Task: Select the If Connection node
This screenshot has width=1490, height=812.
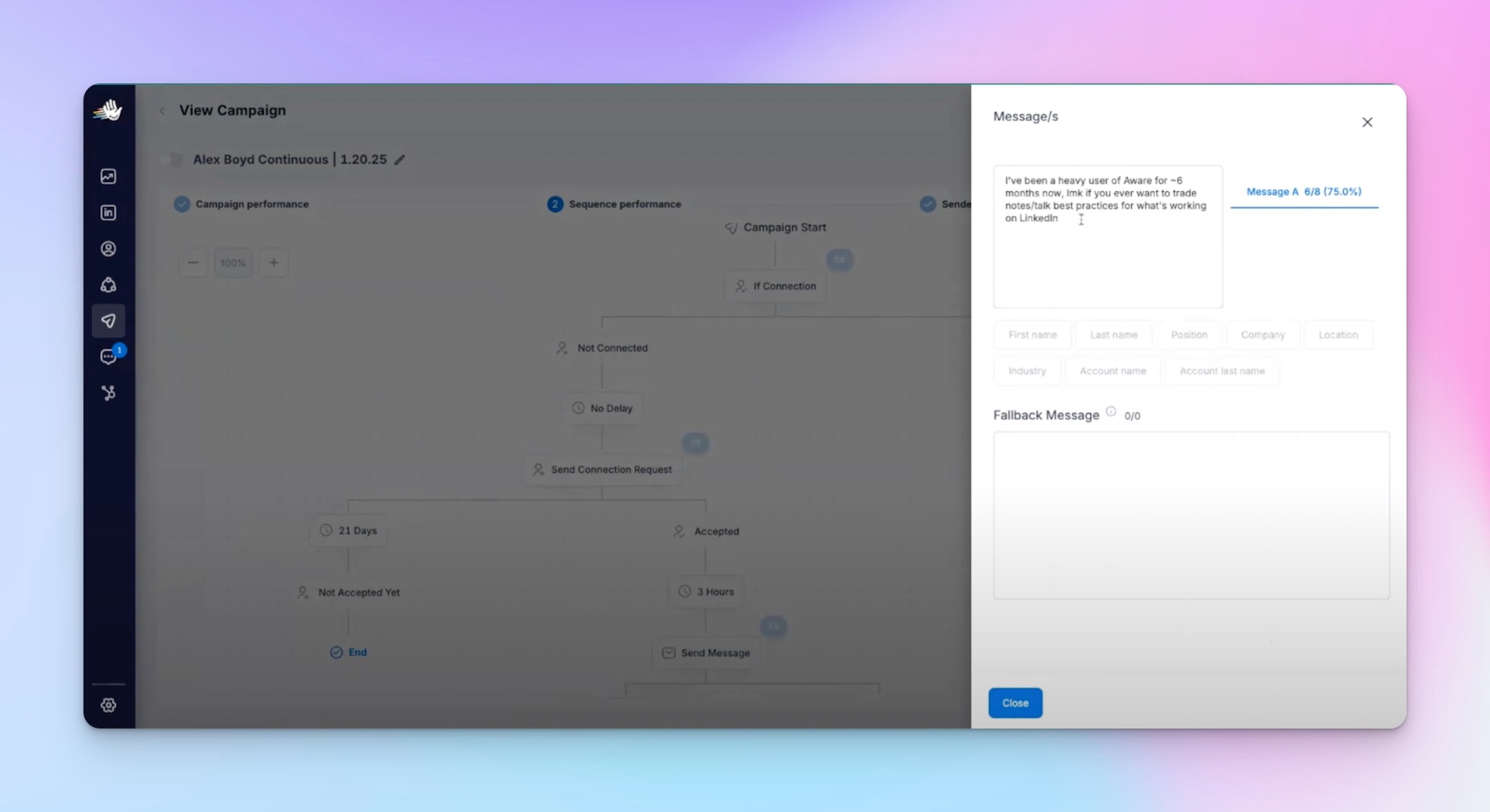Action: coord(775,286)
